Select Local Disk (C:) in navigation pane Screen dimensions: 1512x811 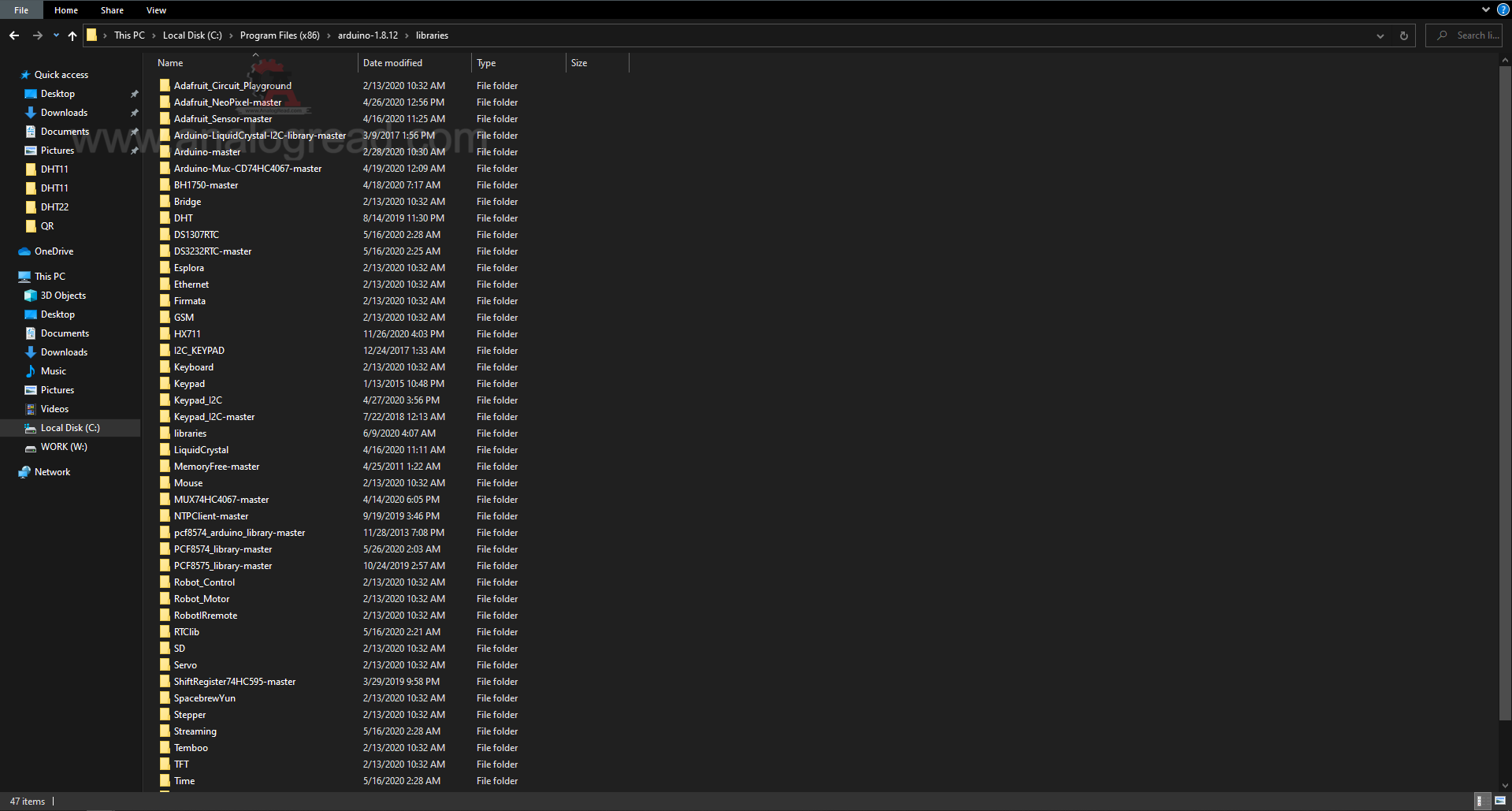pyautogui.click(x=70, y=428)
